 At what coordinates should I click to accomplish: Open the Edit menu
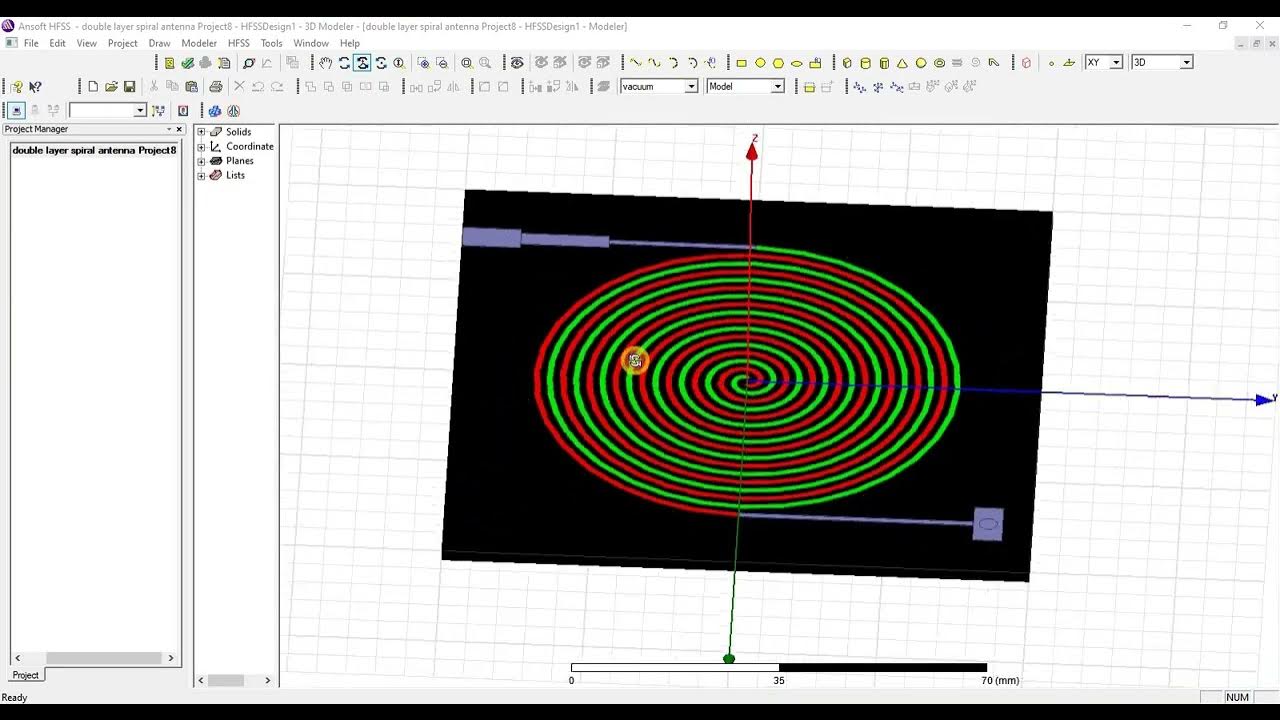(x=58, y=43)
